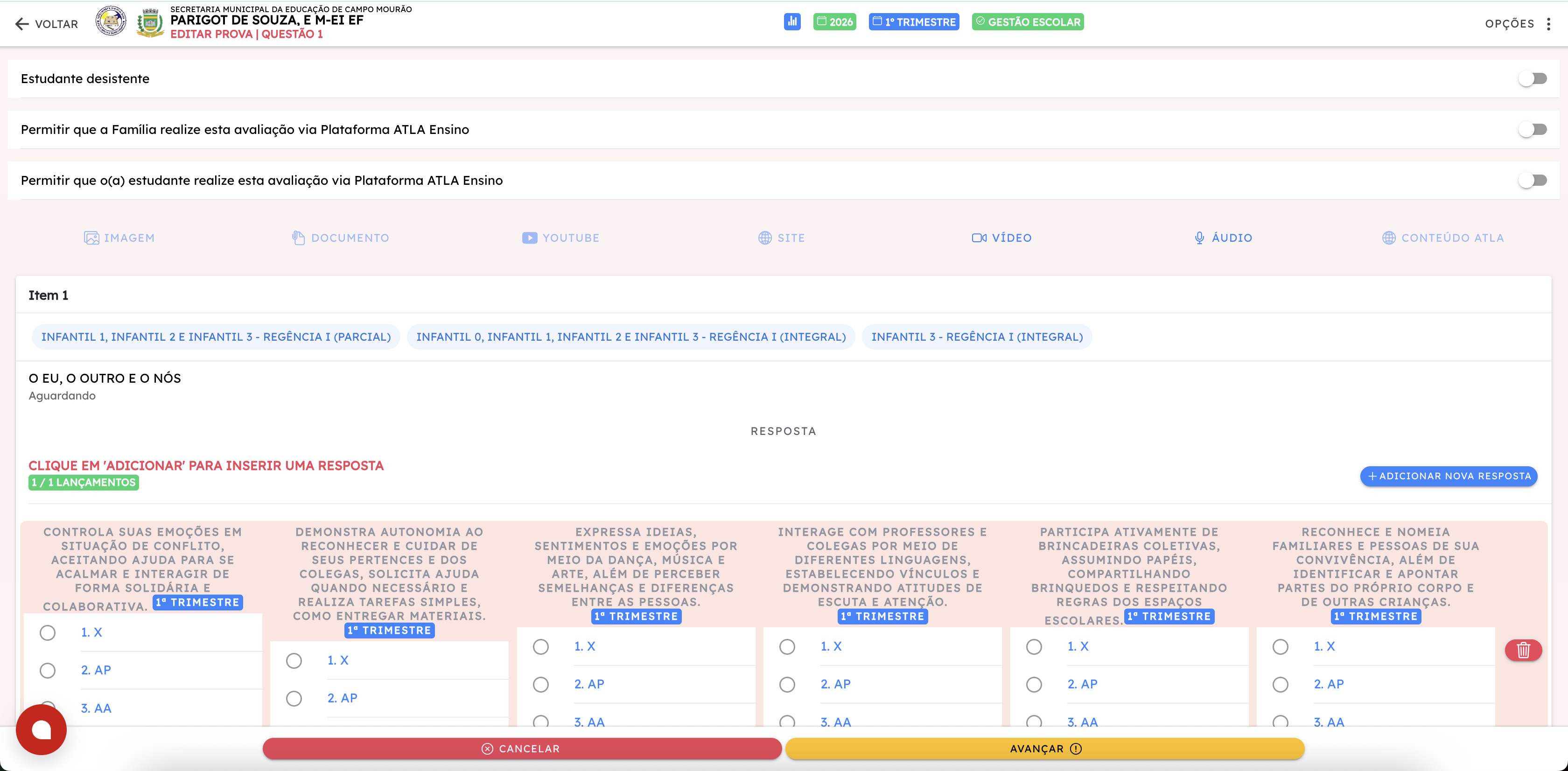Choose the Imagem attachment tab
Screen dimensions: 1568x771
point(119,238)
